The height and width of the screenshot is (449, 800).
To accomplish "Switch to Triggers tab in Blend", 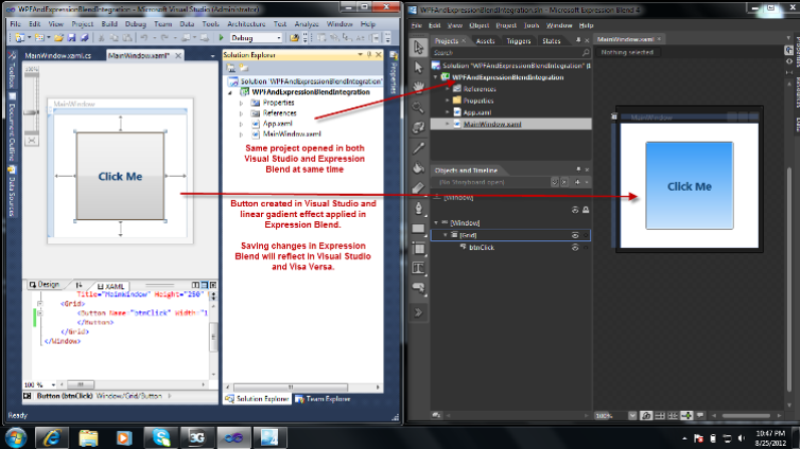I will 518,41.
